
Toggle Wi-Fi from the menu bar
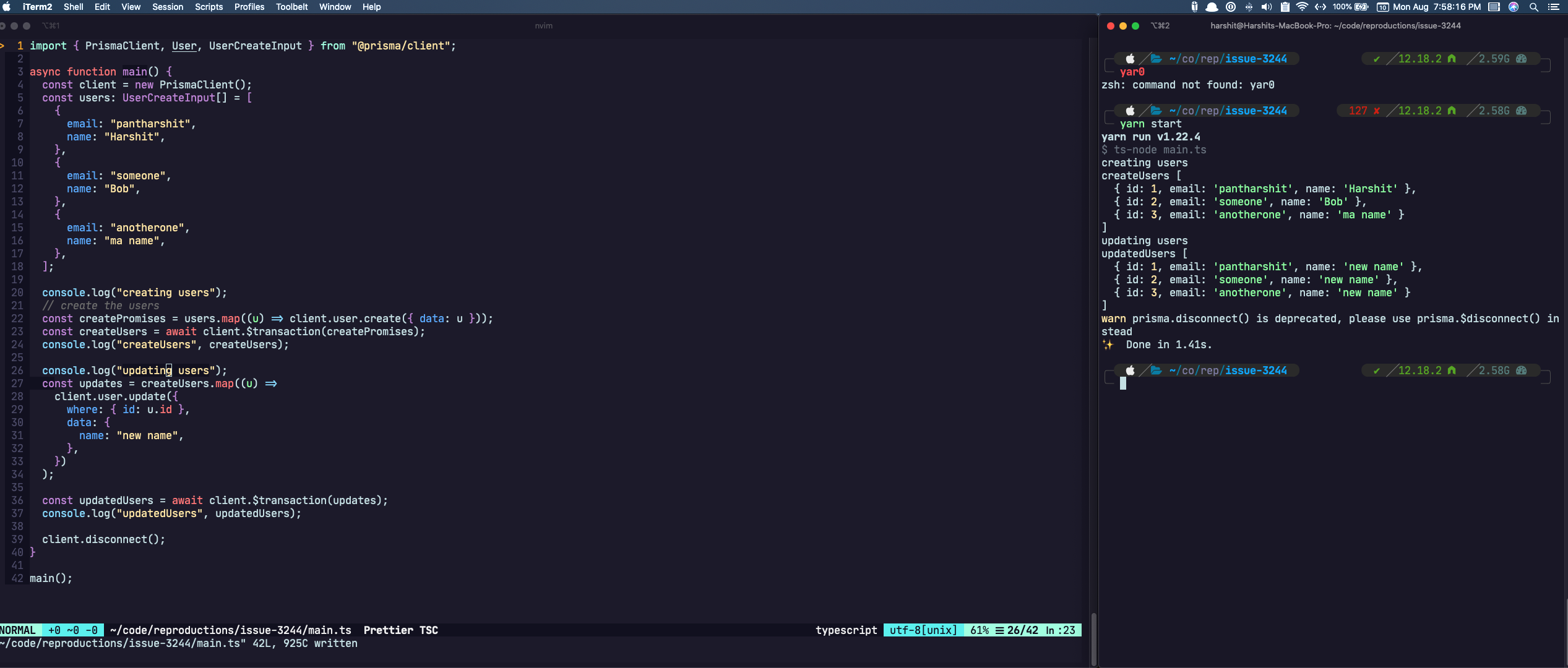(1303, 7)
